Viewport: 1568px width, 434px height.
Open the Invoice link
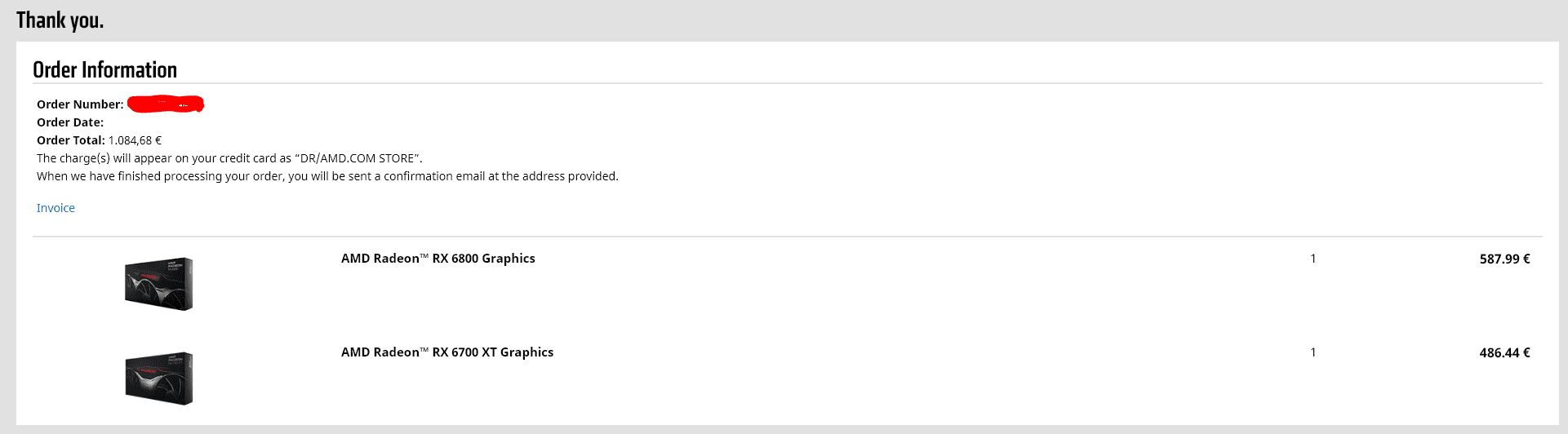pos(56,208)
